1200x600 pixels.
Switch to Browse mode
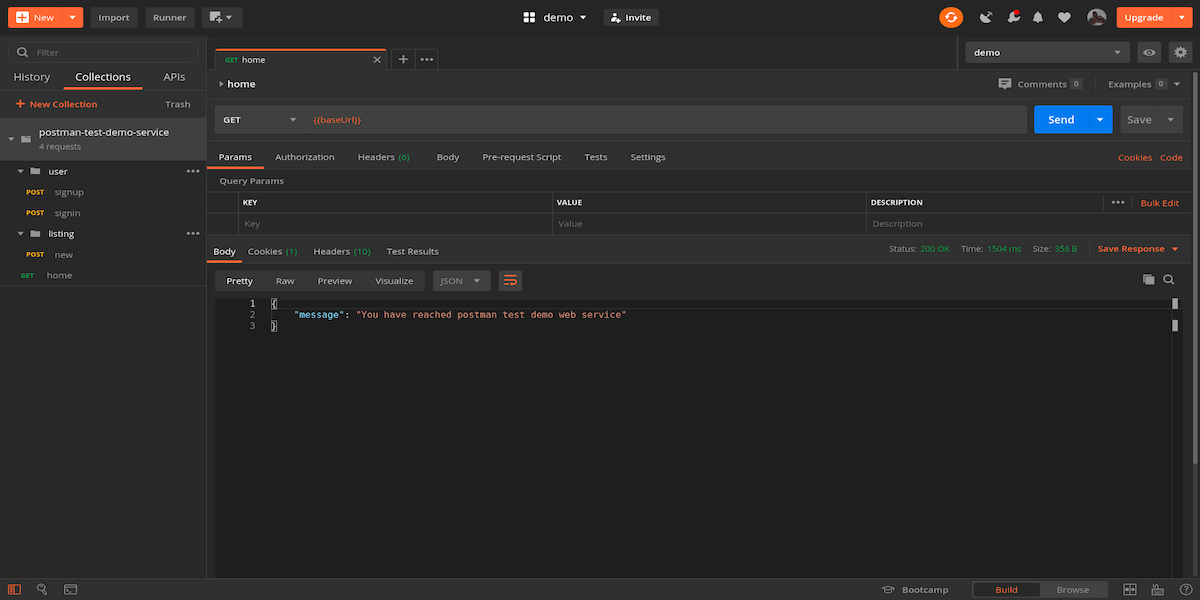pyautogui.click(x=1073, y=589)
